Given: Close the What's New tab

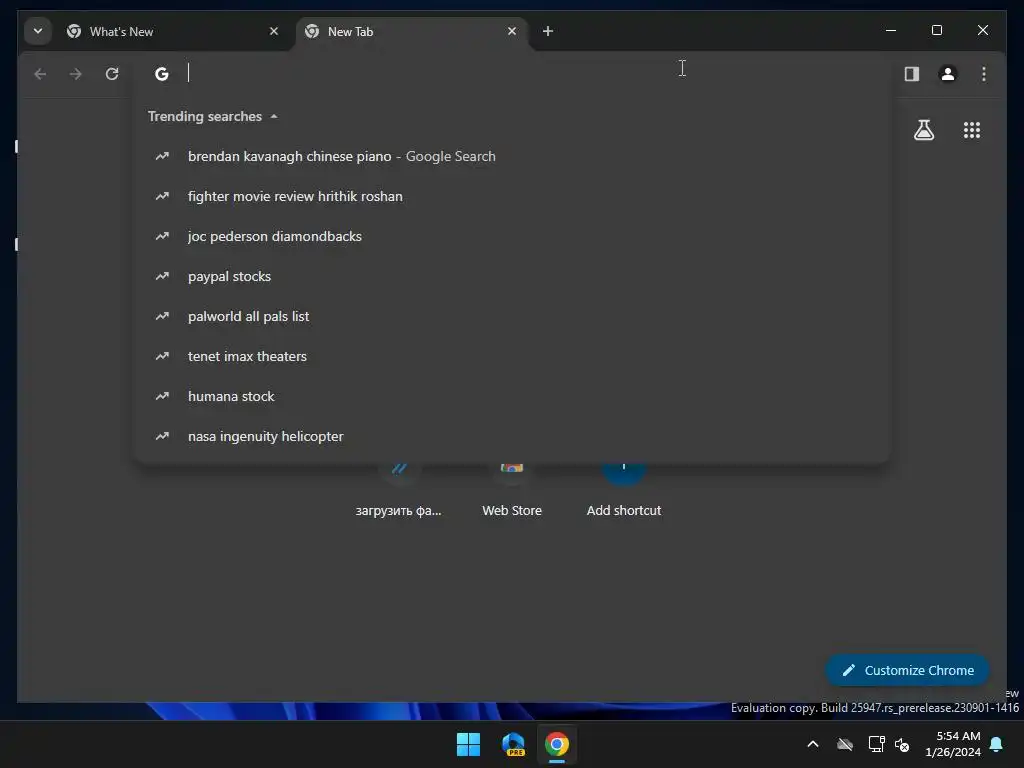Looking at the screenshot, I should coord(274,31).
